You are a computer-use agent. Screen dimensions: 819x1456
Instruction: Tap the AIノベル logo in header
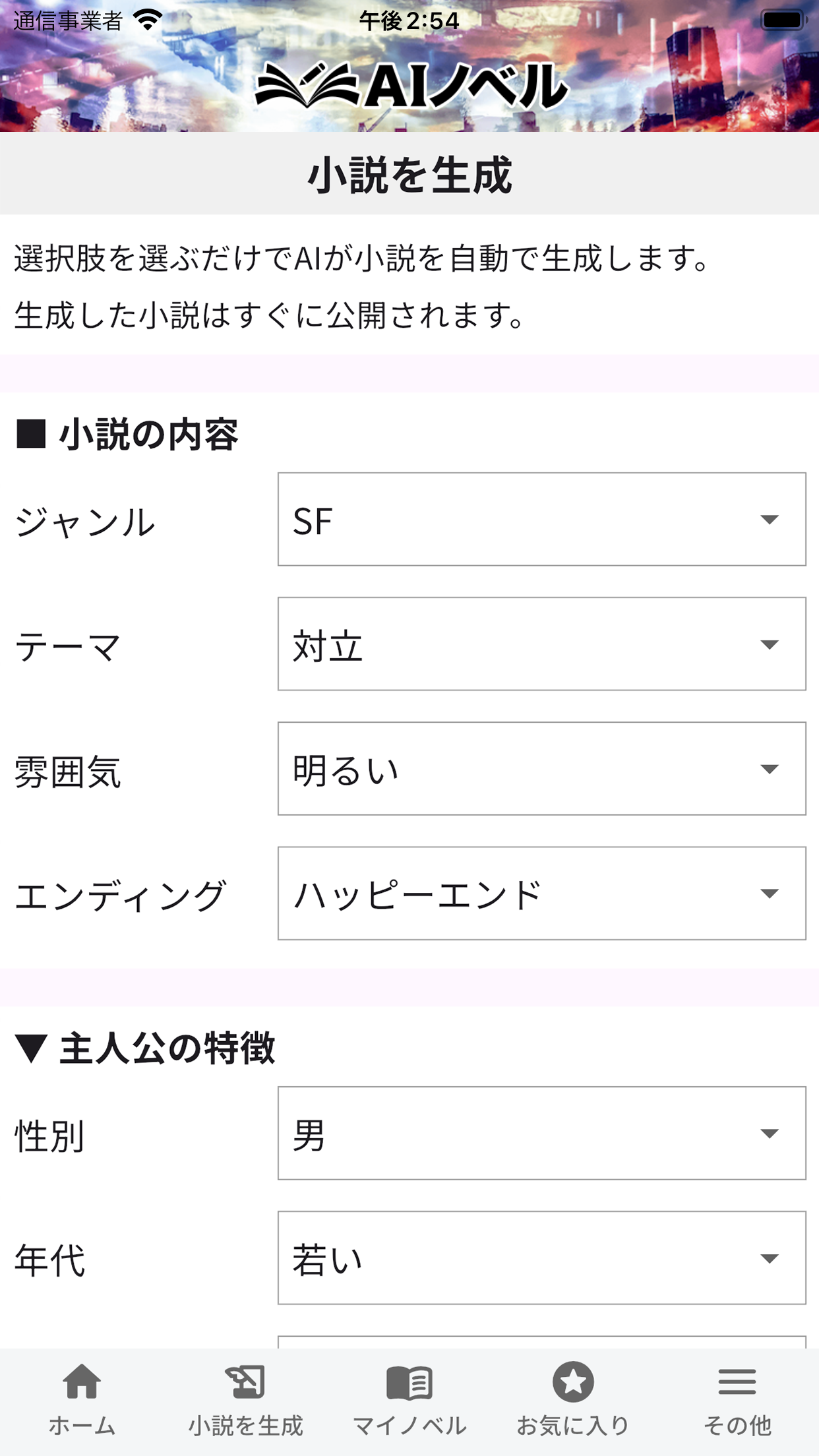tap(410, 86)
